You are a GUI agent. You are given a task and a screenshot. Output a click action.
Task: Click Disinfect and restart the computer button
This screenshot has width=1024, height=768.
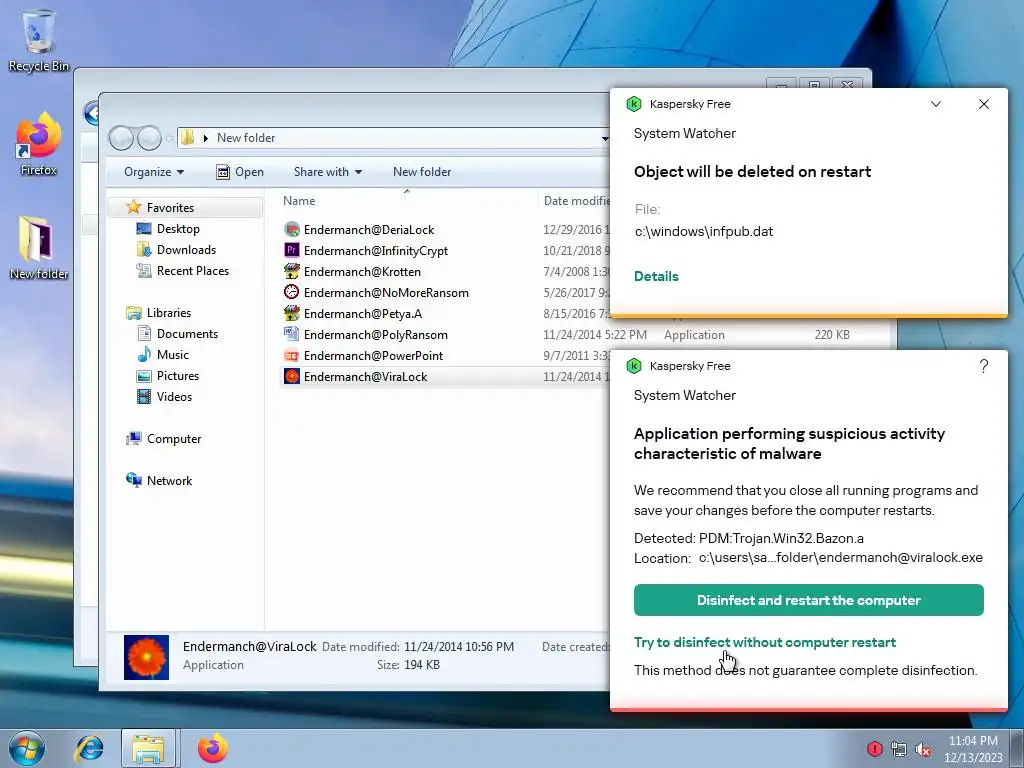[808, 600]
